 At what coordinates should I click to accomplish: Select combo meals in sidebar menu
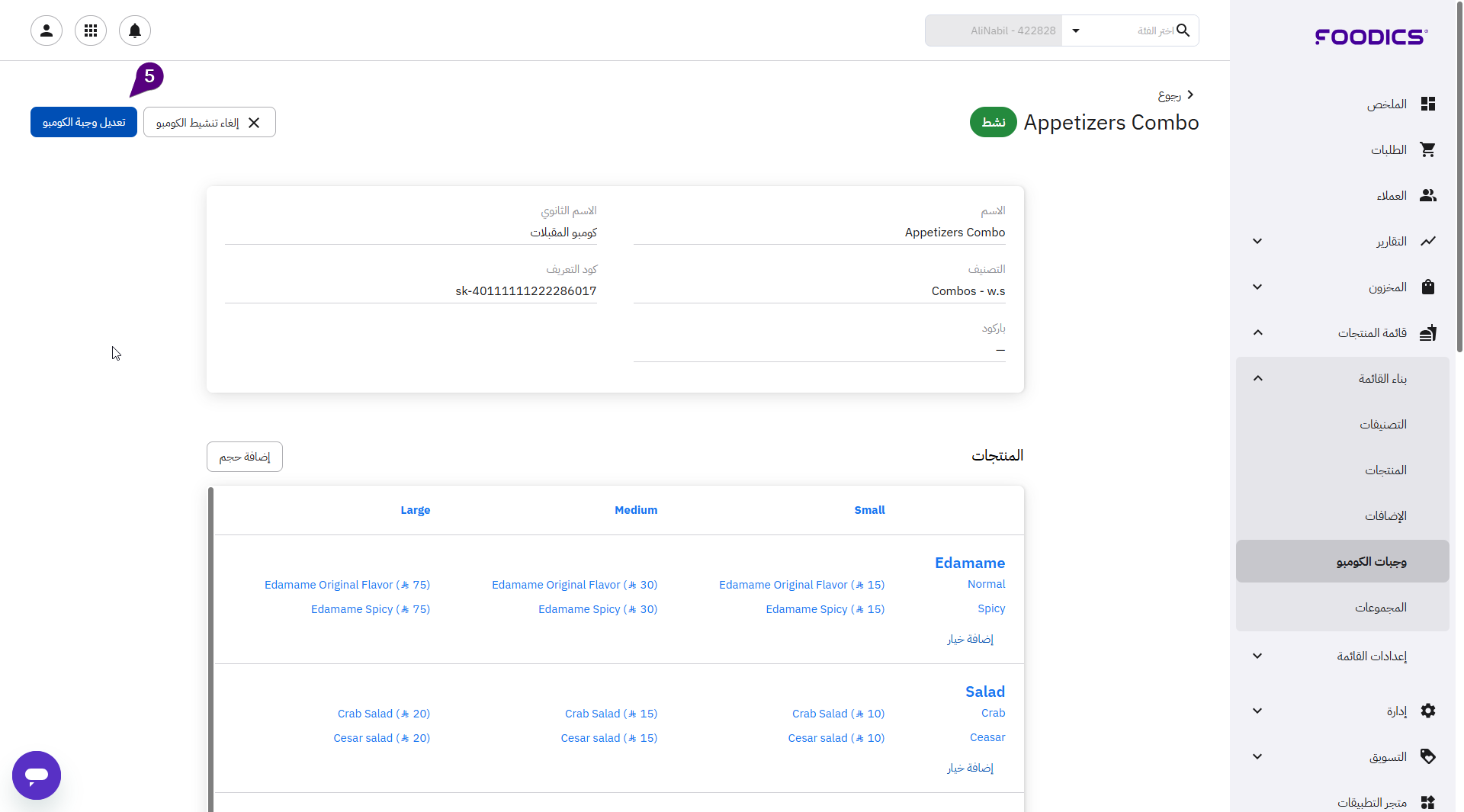[1371, 562]
